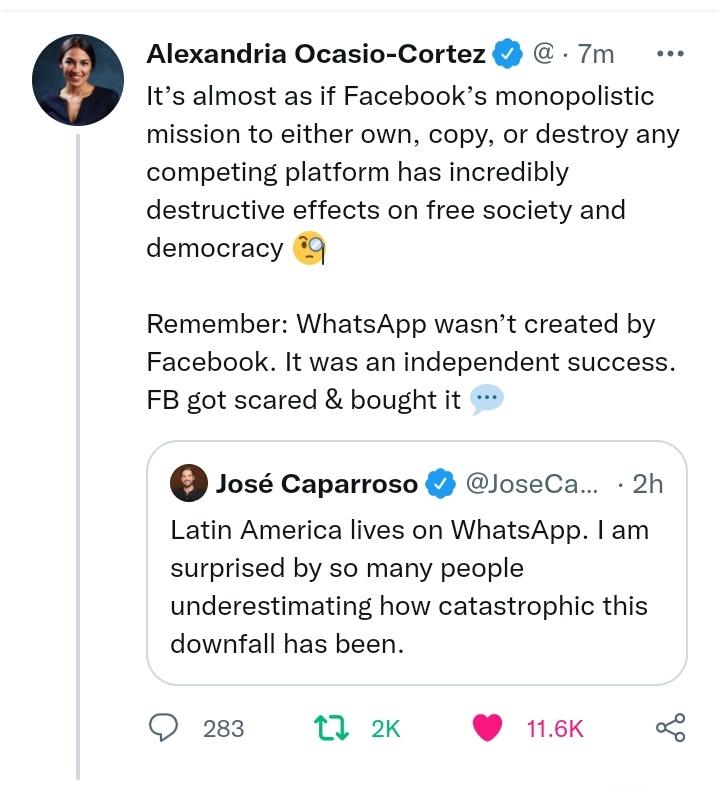Click the share icon below the tweet
Viewport: 720px width, 788px height.
click(x=670, y=728)
